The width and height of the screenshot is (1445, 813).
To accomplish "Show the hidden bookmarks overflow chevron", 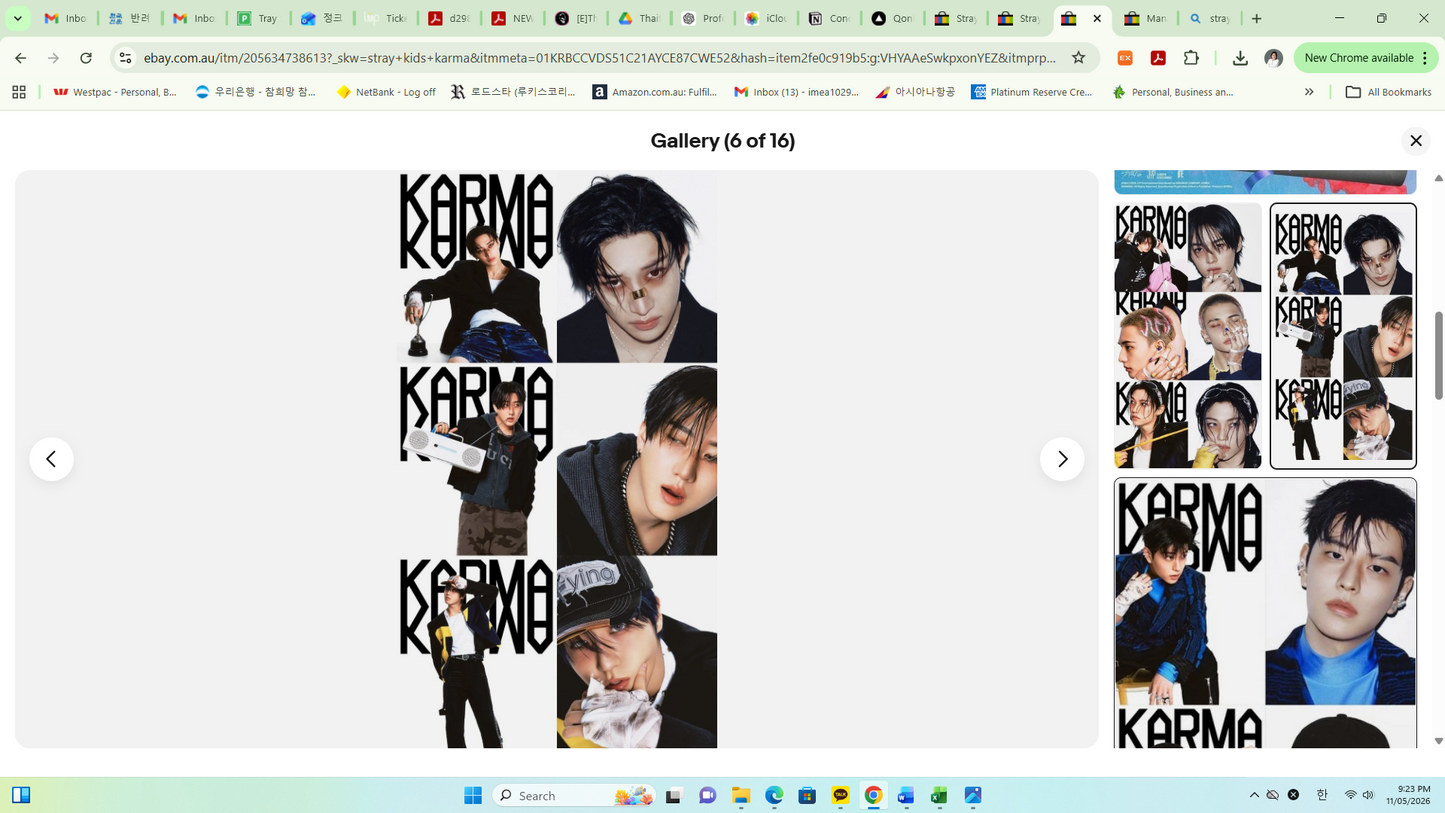I will [1309, 92].
